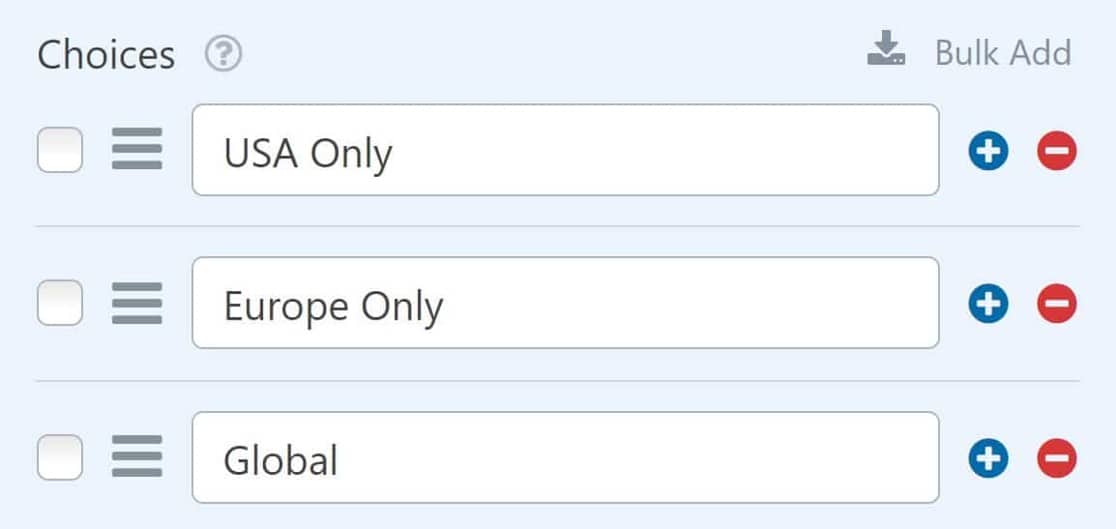Focus the Europe Only text field
1116x529 pixels.
(566, 303)
